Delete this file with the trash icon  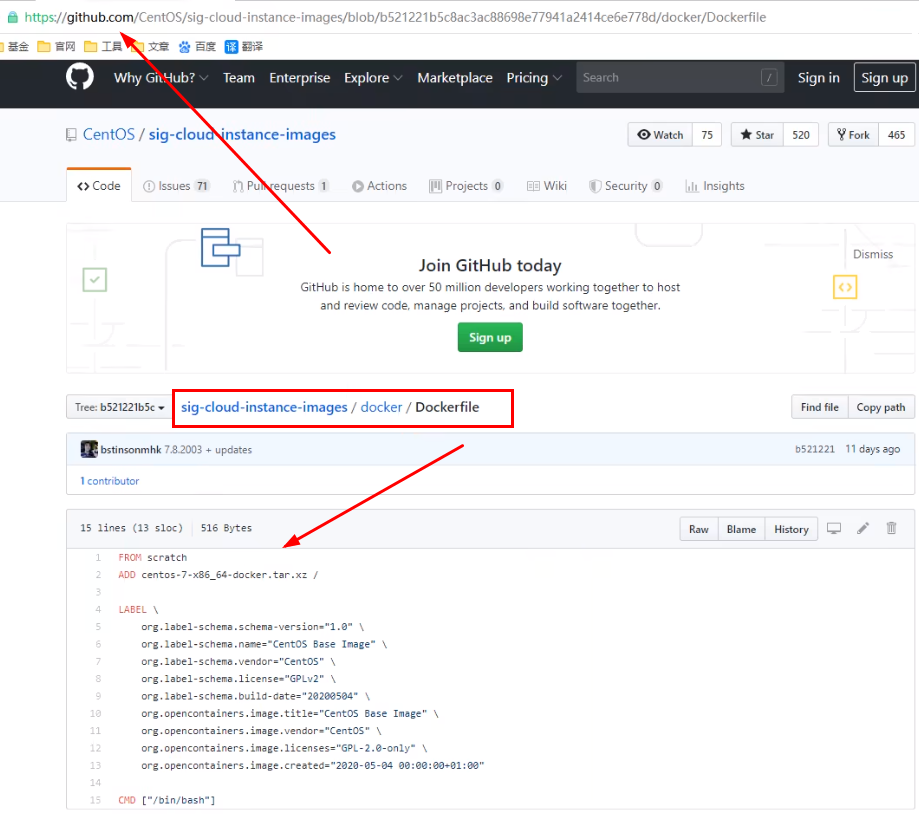pos(891,528)
